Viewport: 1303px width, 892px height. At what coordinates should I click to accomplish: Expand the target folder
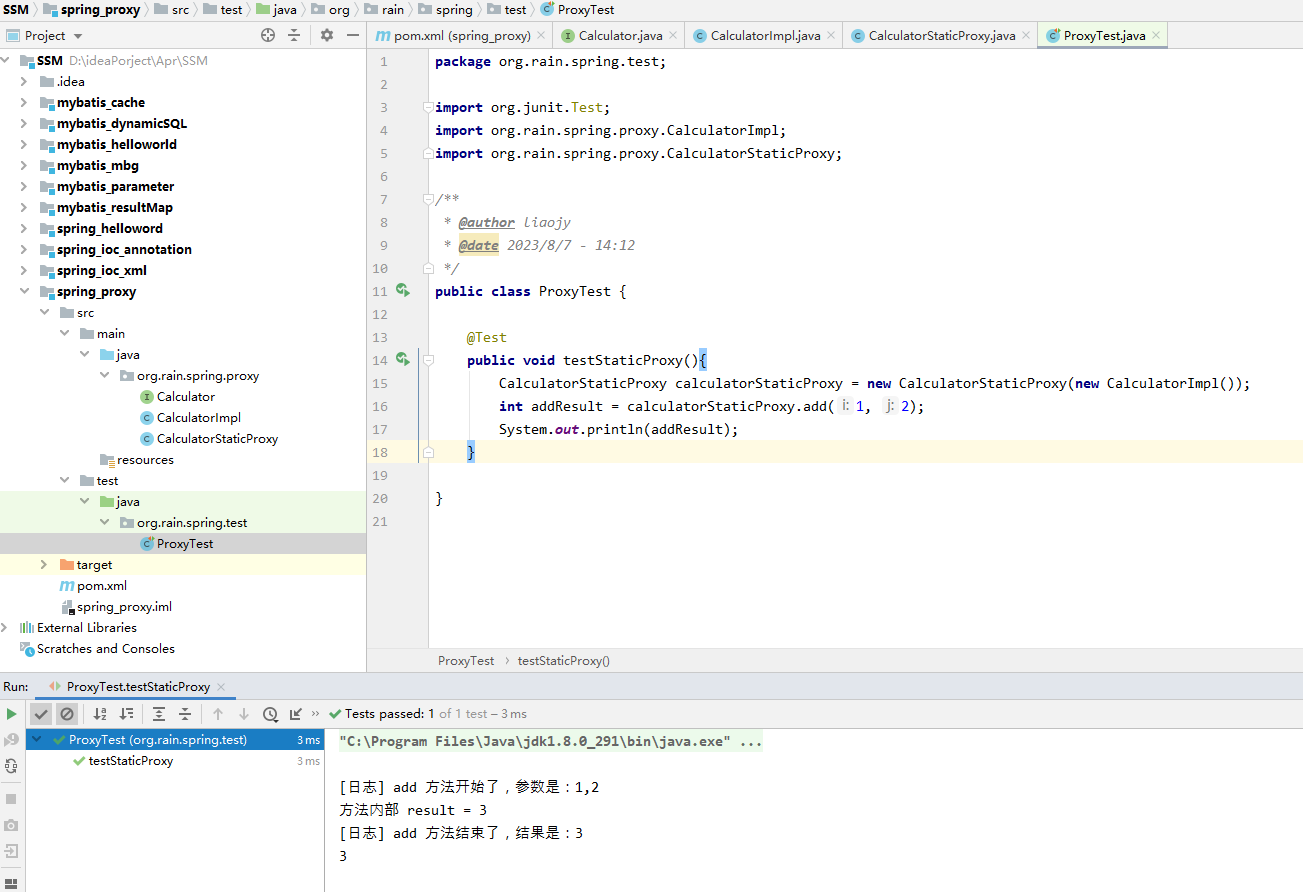tap(44, 565)
